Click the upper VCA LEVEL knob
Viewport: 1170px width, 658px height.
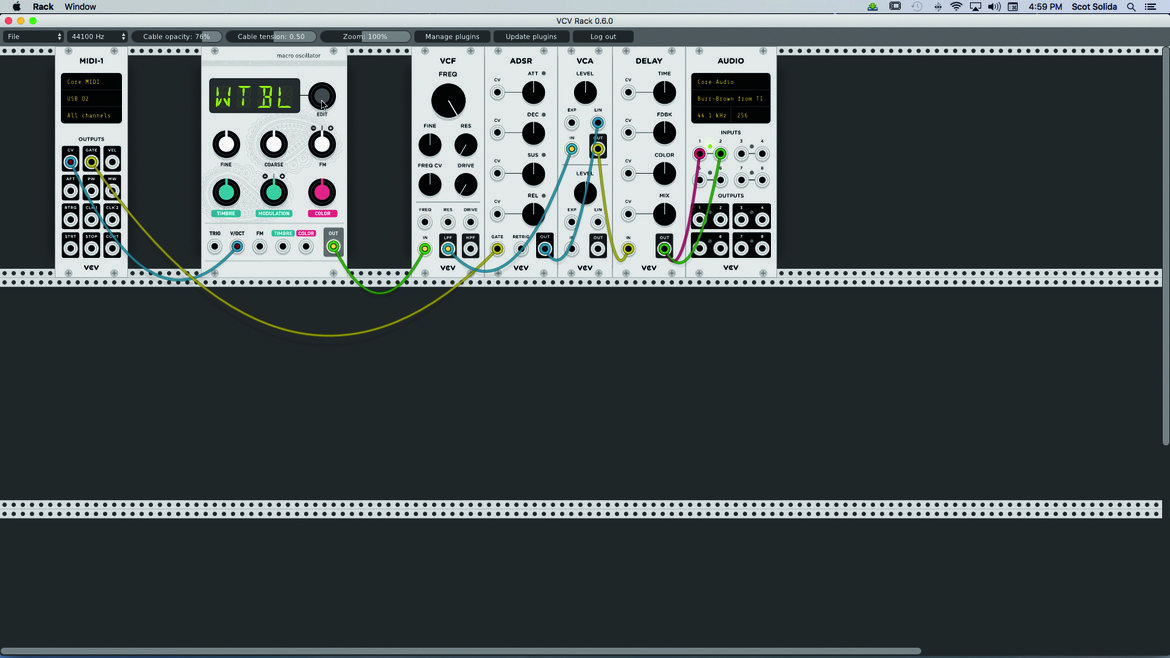pyautogui.click(x=585, y=93)
